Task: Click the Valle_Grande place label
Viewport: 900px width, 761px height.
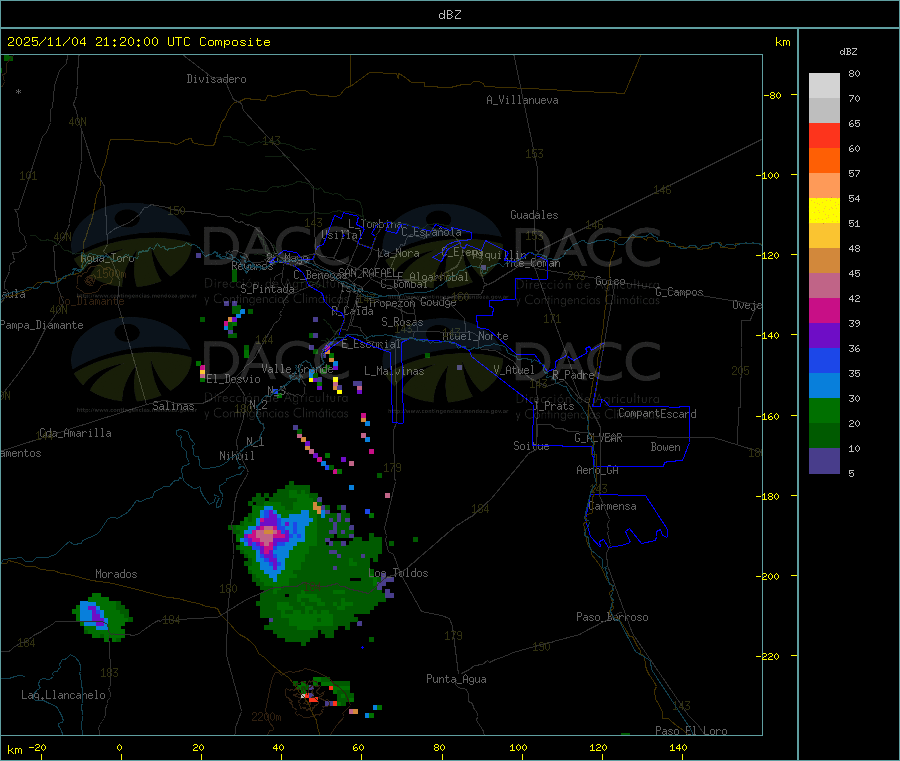Action: [297, 368]
